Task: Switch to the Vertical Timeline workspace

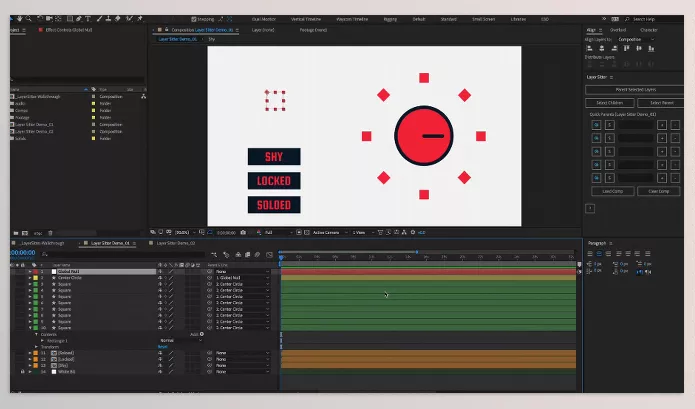Action: coord(306,19)
